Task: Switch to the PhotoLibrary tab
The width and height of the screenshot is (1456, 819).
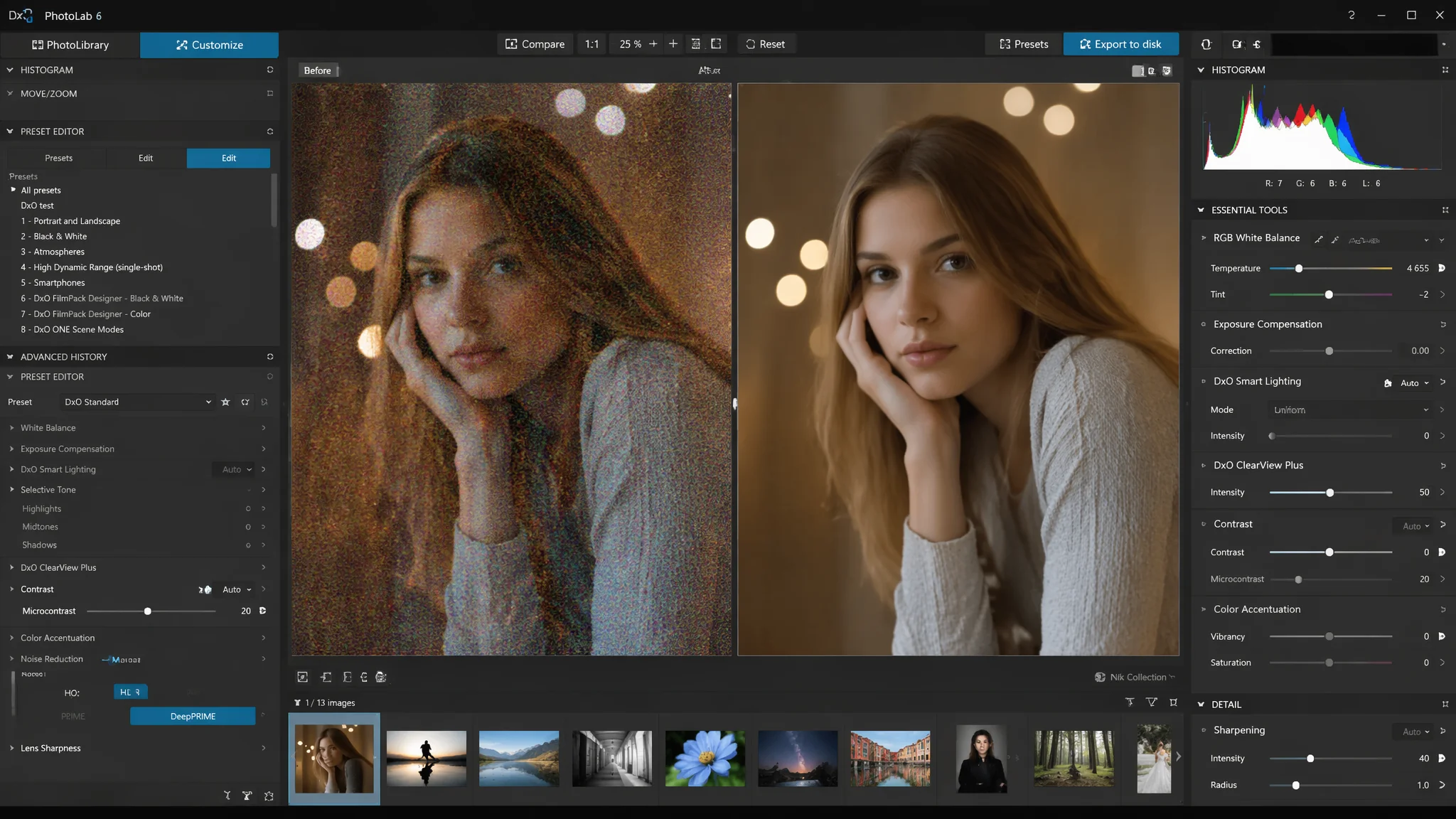Action: point(70,45)
